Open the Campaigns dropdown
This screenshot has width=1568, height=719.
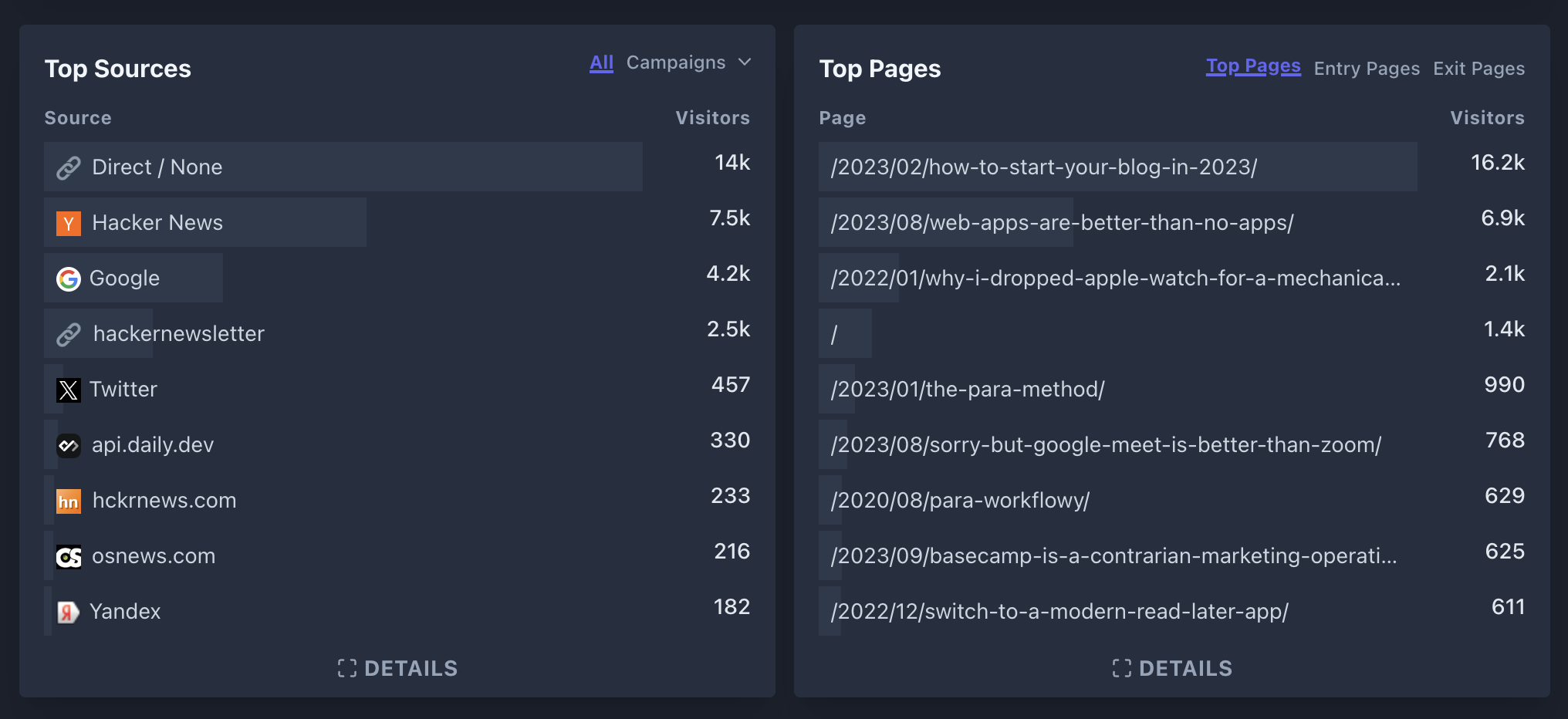[x=687, y=62]
